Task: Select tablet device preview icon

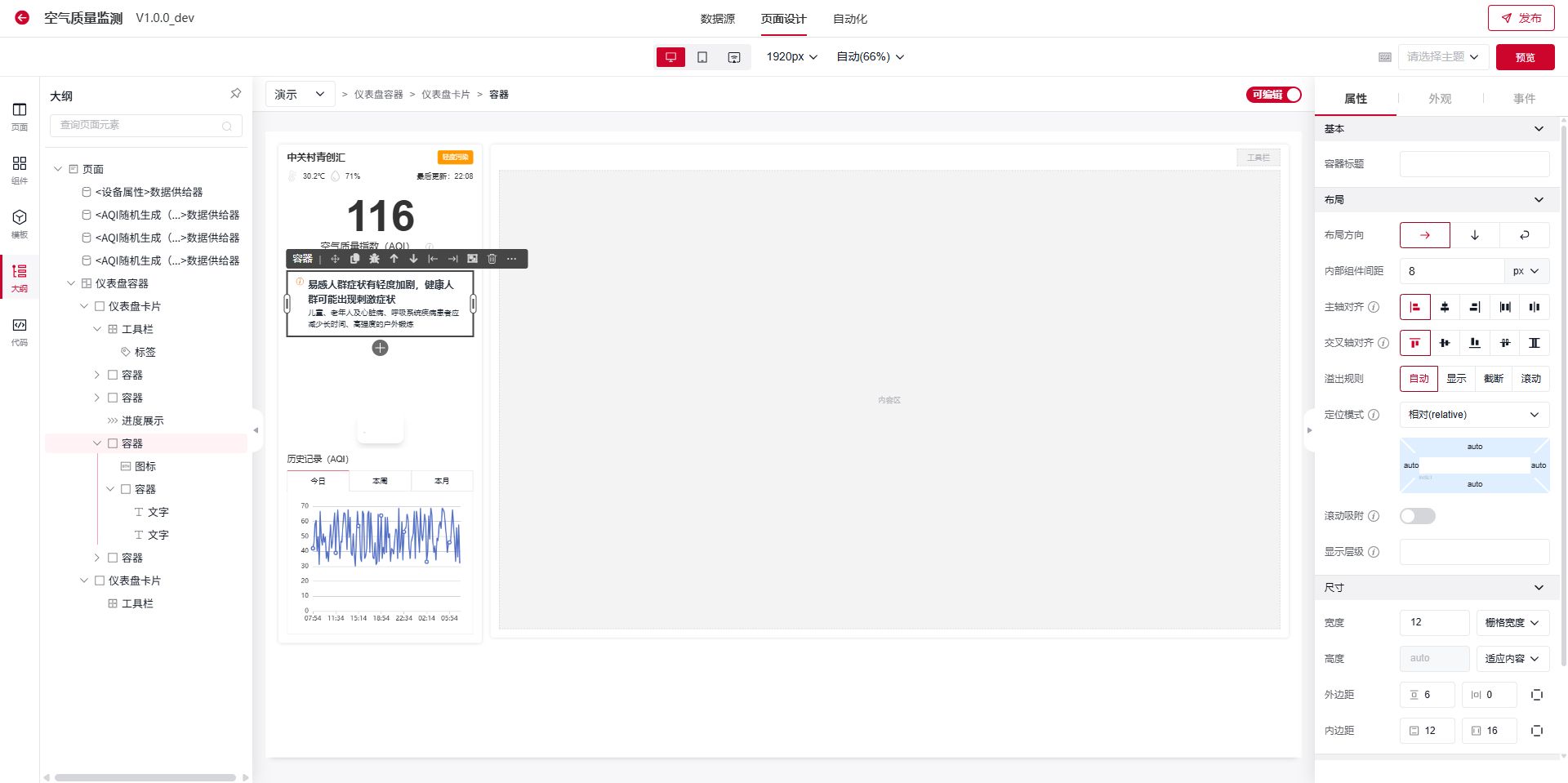Action: click(x=702, y=57)
